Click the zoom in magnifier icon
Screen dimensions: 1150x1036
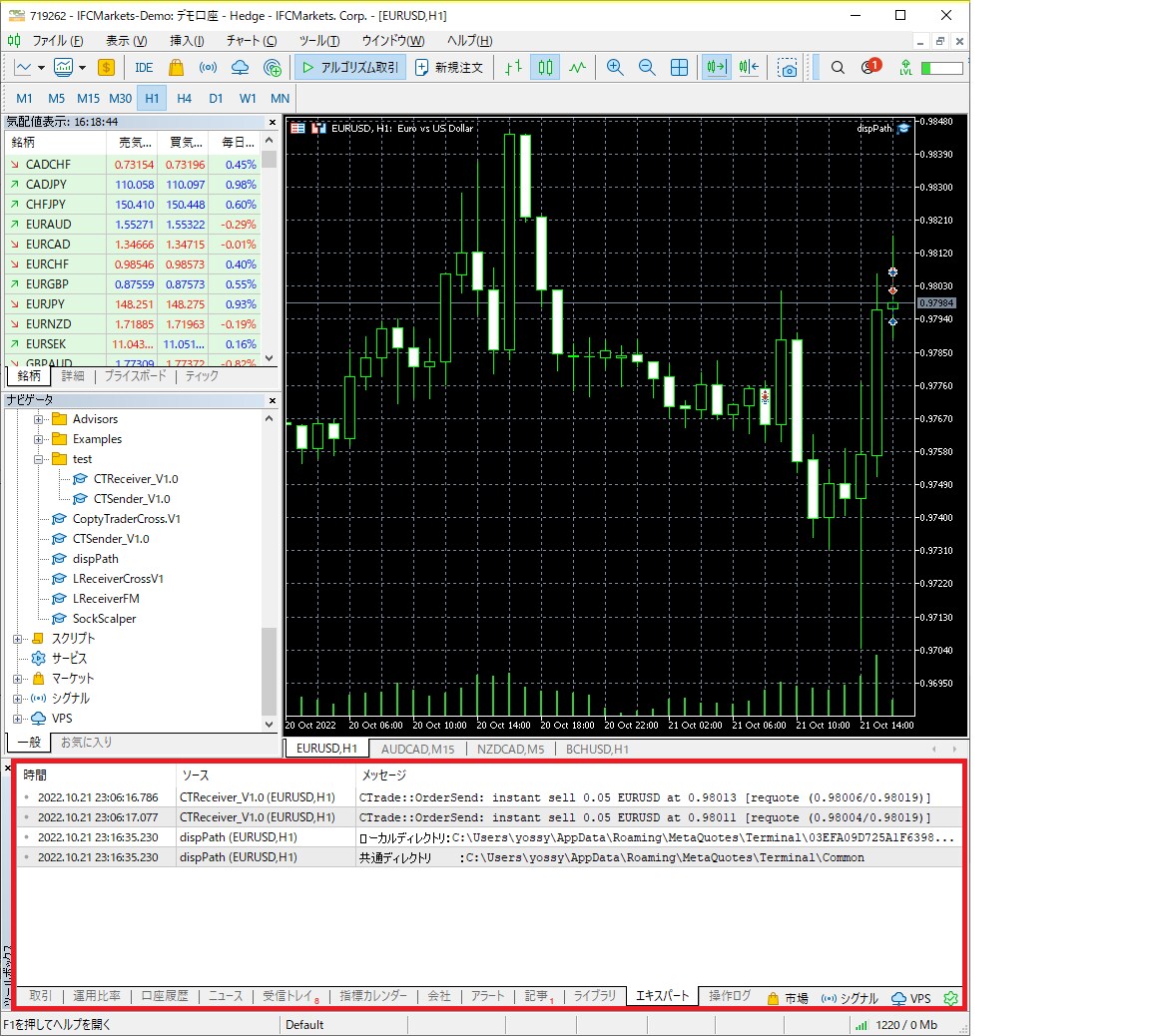pos(615,68)
